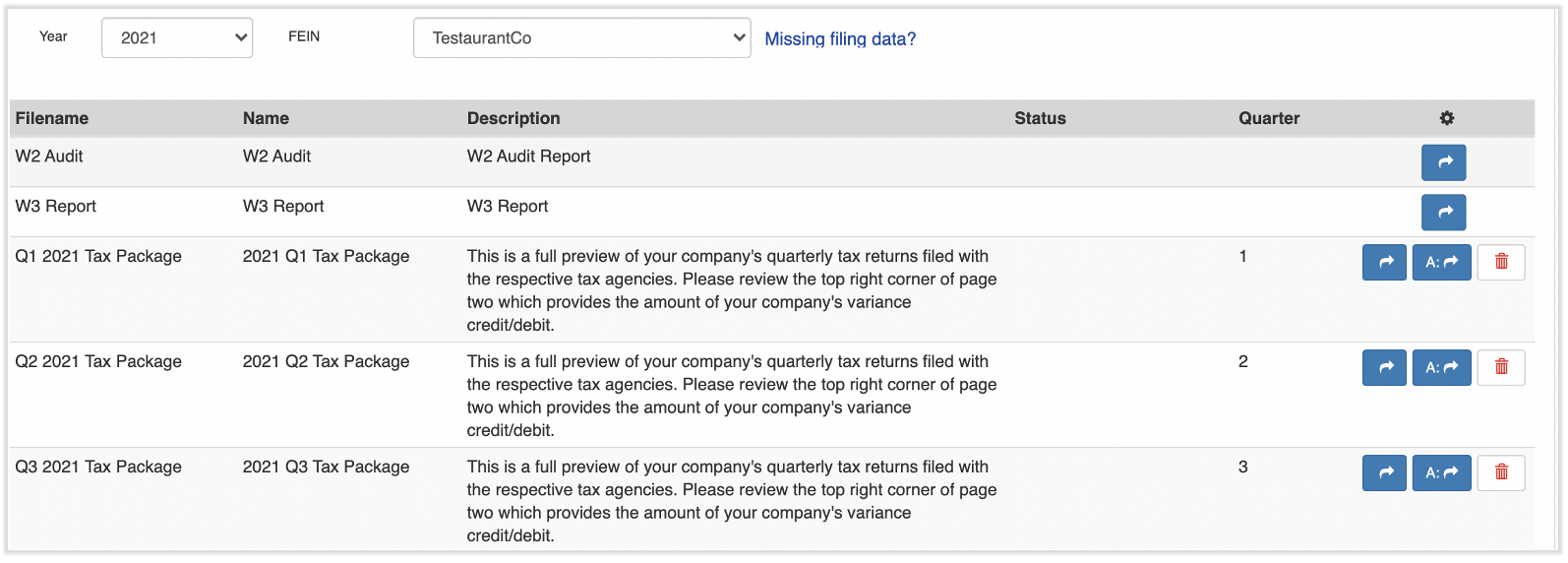Sort by the Filename column header
This screenshot has width=1568, height=563.
coord(52,118)
